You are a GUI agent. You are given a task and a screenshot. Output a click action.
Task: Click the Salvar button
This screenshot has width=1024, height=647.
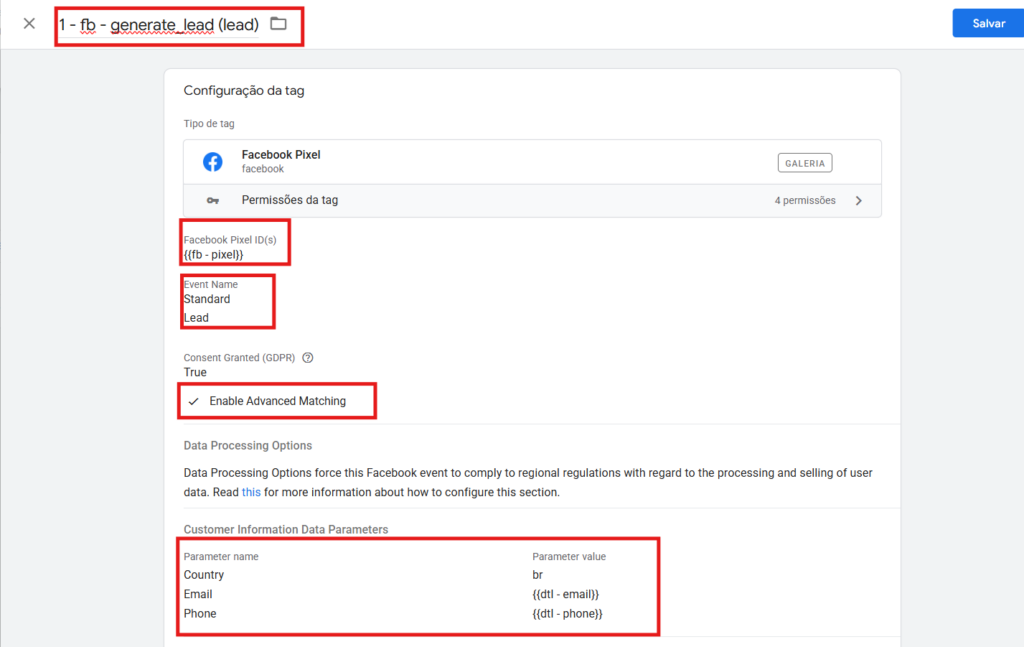(x=988, y=24)
